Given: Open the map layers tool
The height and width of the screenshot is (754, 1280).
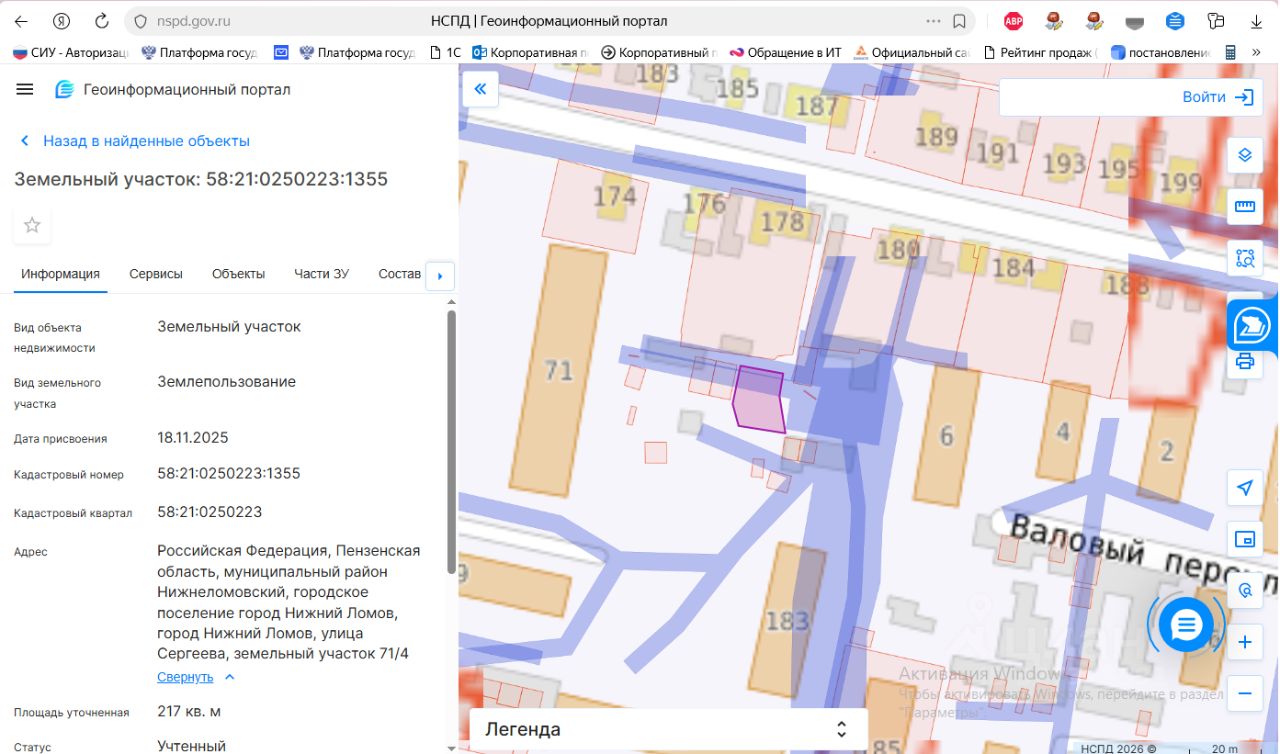Looking at the screenshot, I should [x=1245, y=154].
